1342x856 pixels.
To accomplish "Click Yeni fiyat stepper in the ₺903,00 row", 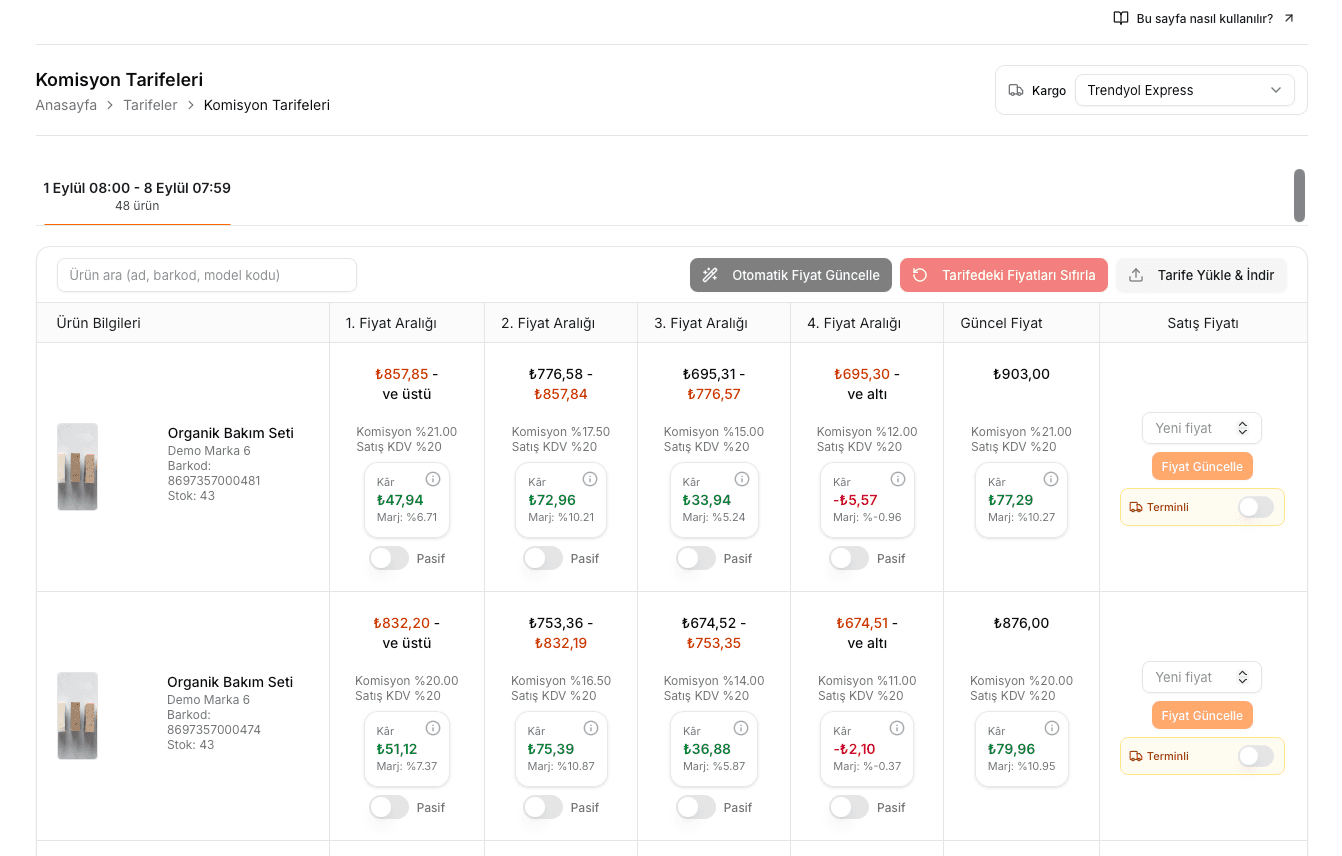I will pyautogui.click(x=1243, y=428).
